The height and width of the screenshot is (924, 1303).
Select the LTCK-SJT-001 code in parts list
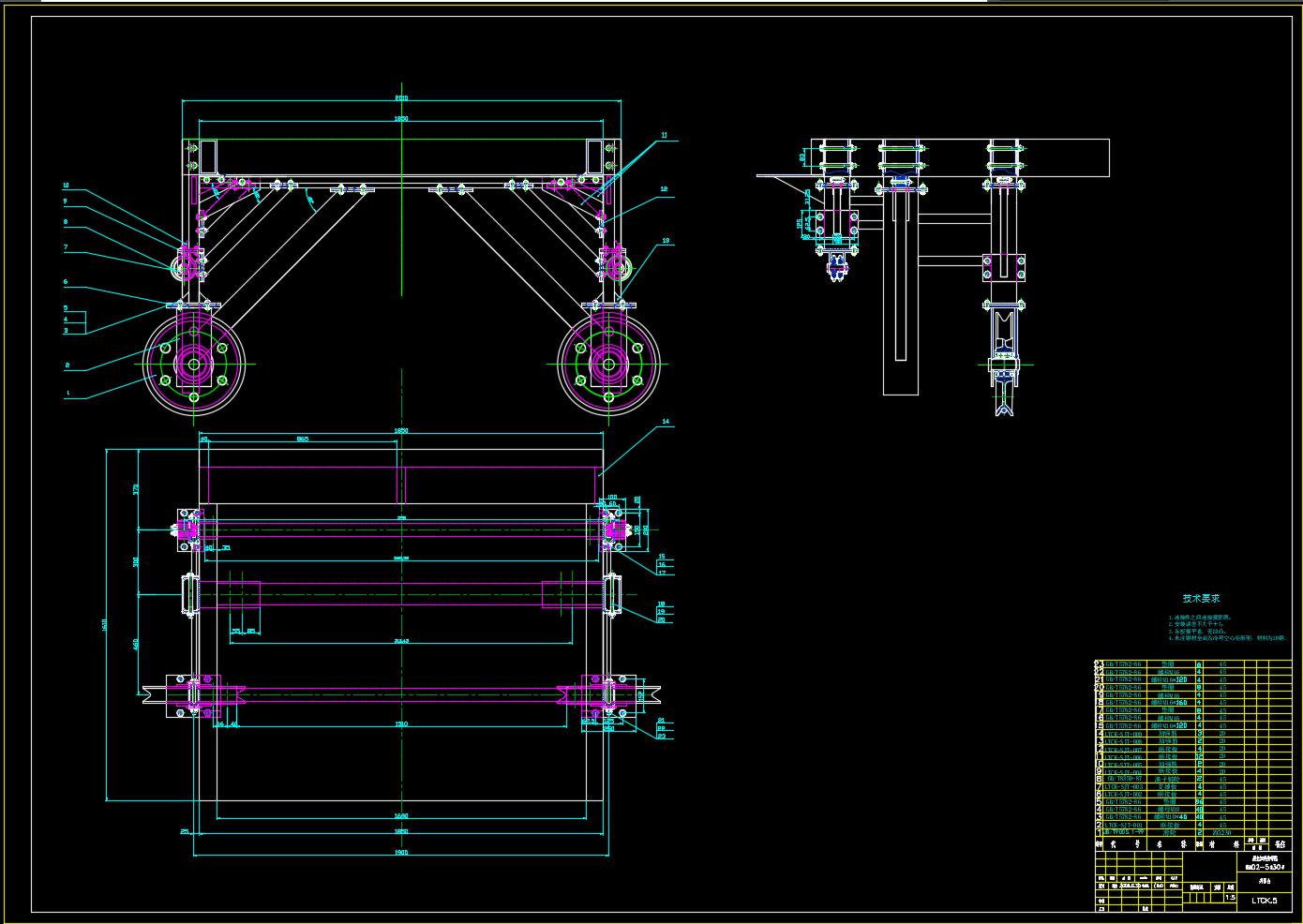(1124, 825)
